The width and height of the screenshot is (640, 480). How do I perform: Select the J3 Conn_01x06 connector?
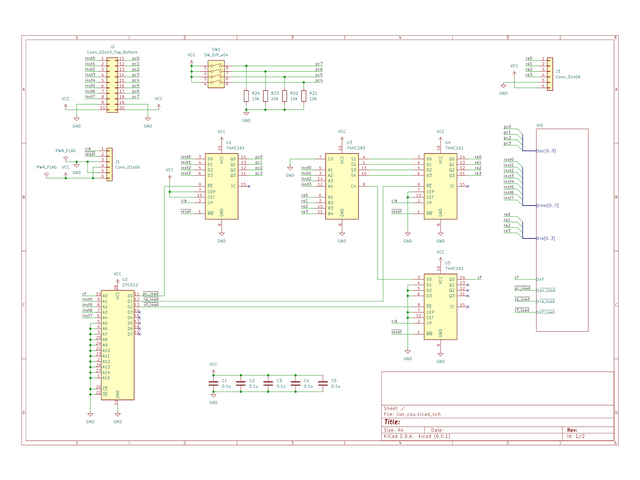coord(550,74)
